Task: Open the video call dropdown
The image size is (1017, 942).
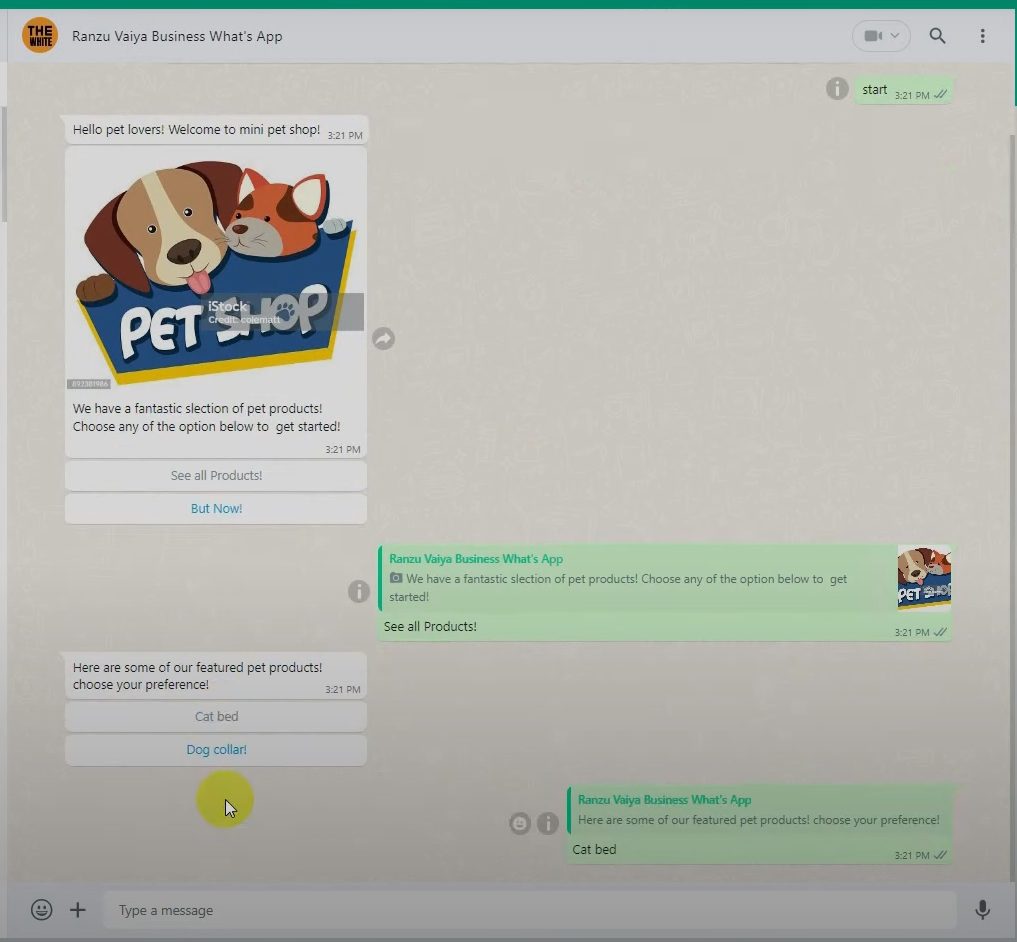Action: [x=881, y=36]
